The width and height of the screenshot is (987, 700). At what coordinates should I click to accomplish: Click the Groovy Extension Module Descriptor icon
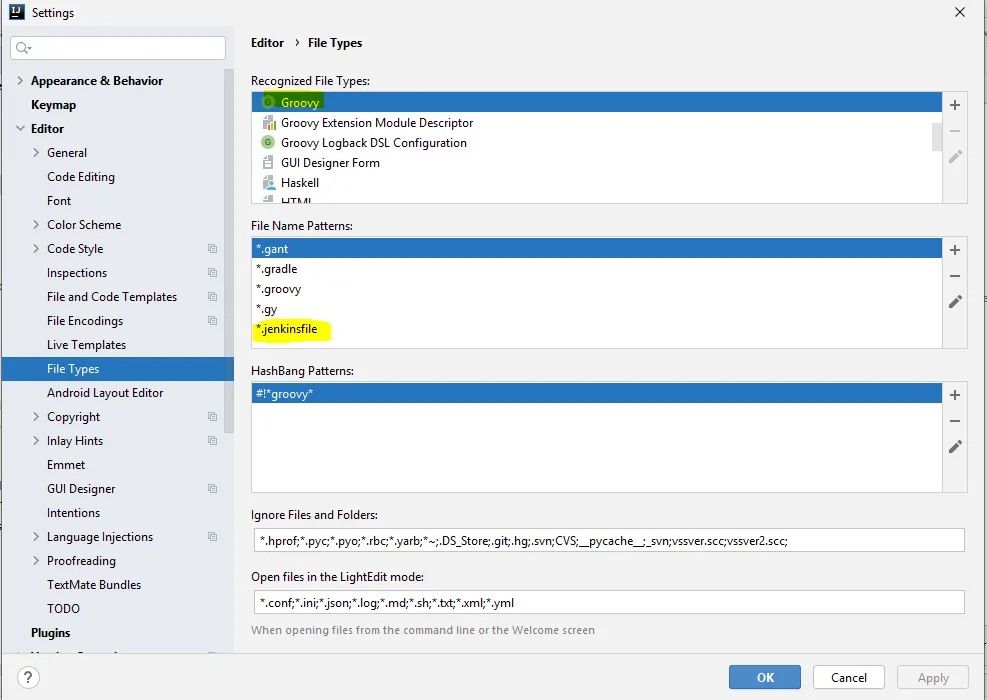[269, 122]
